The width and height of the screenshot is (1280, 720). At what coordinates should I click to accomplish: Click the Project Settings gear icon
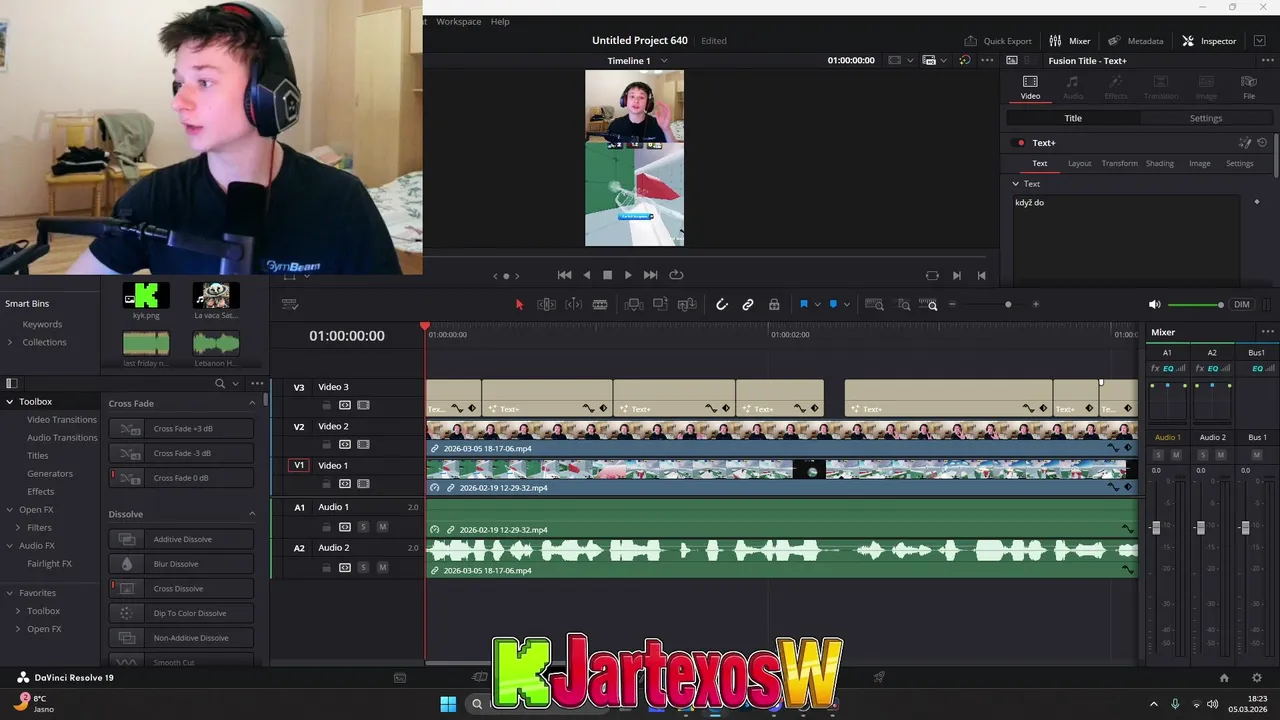1257,677
